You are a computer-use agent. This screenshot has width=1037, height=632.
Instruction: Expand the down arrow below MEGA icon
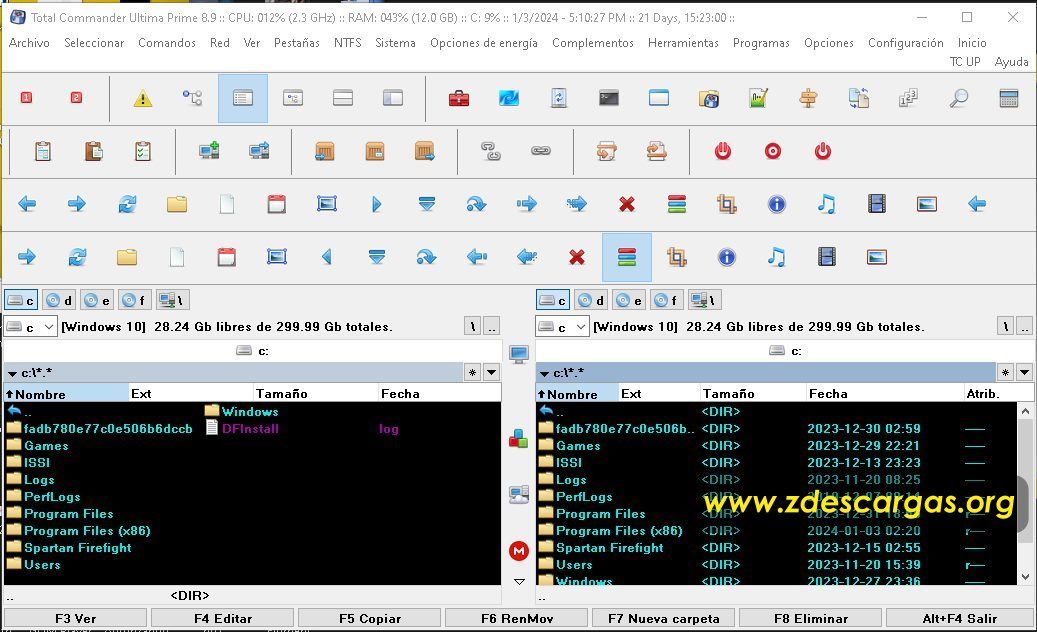click(x=519, y=582)
